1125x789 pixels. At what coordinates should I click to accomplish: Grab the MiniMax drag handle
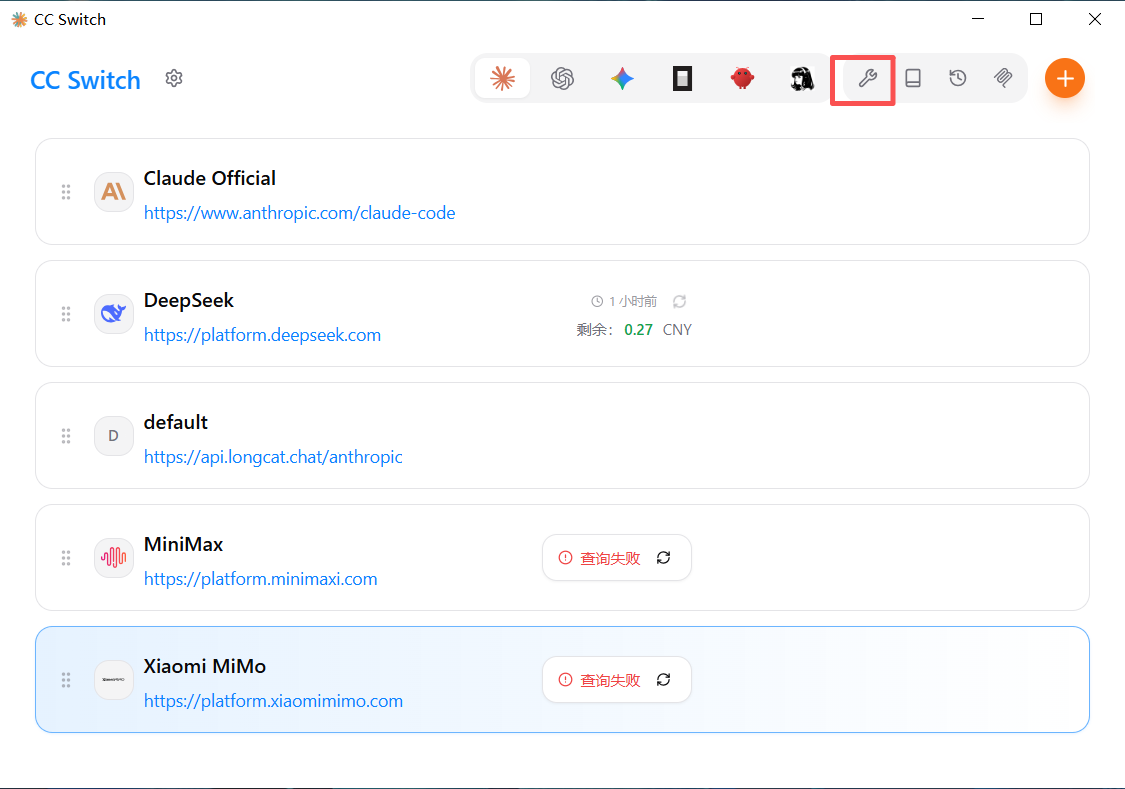click(66, 557)
